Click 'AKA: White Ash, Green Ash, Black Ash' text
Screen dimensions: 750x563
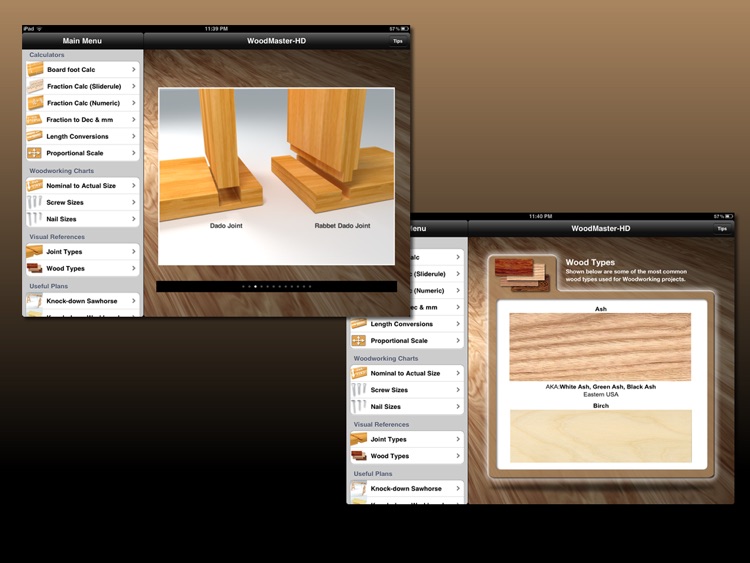600,386
